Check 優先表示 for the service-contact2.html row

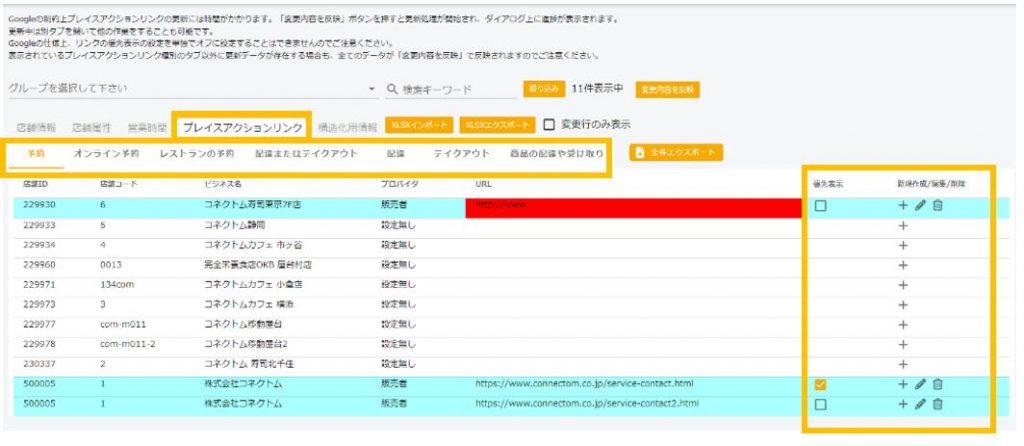pos(820,404)
